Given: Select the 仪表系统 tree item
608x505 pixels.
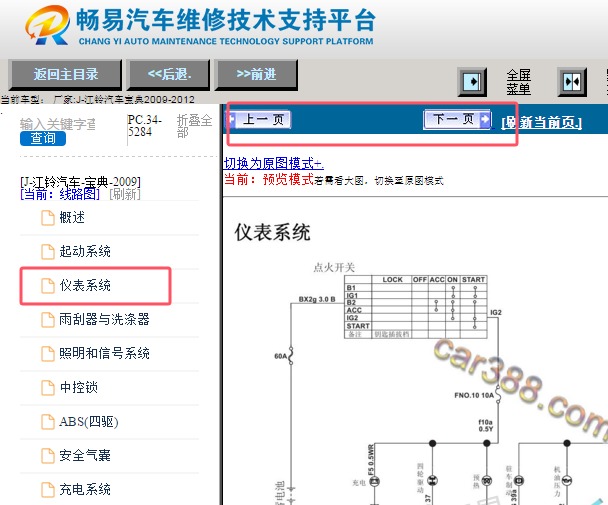Looking at the screenshot, I should (85, 285).
